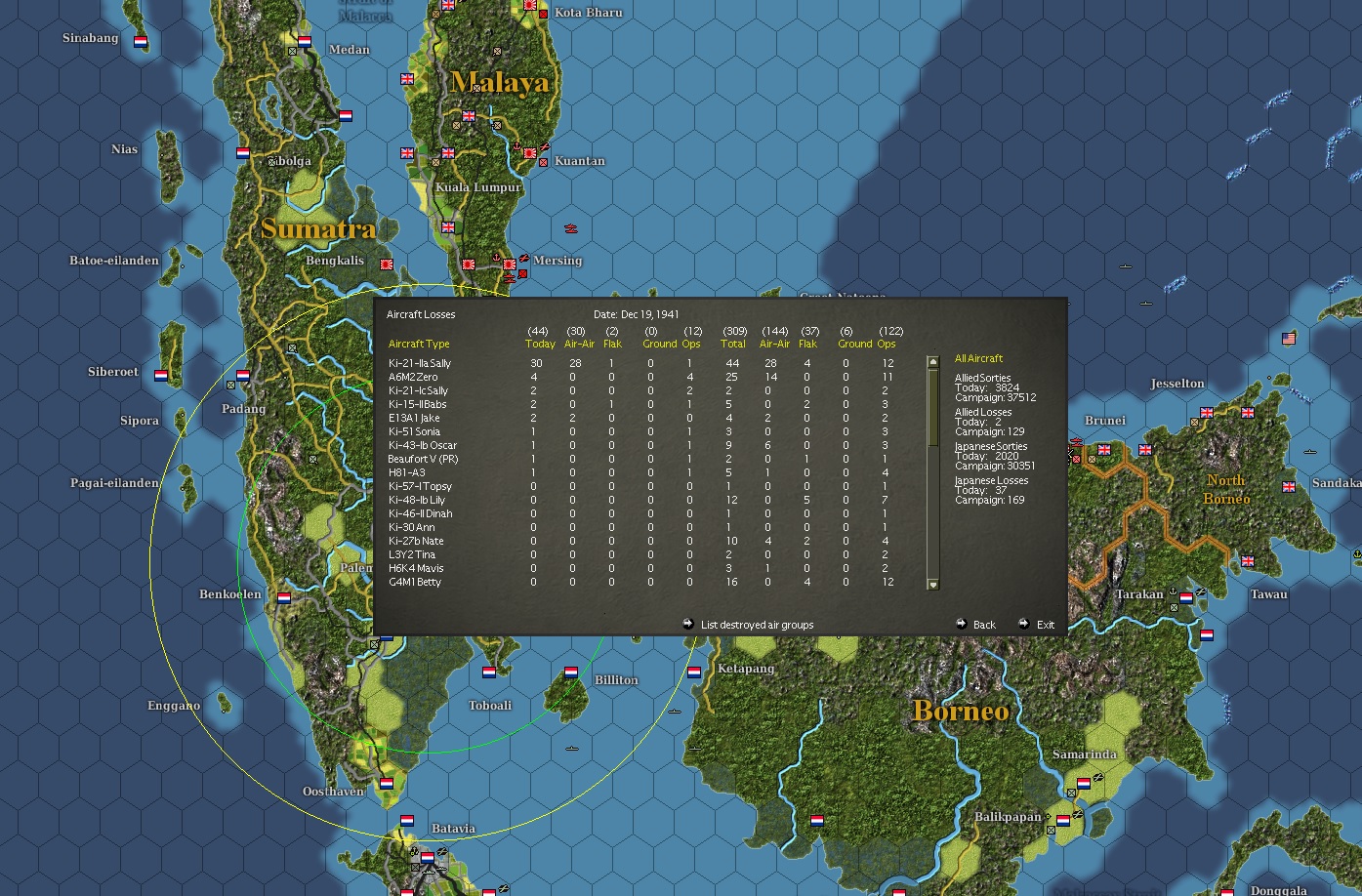Select the Dutch flag base at Medan

(x=305, y=43)
